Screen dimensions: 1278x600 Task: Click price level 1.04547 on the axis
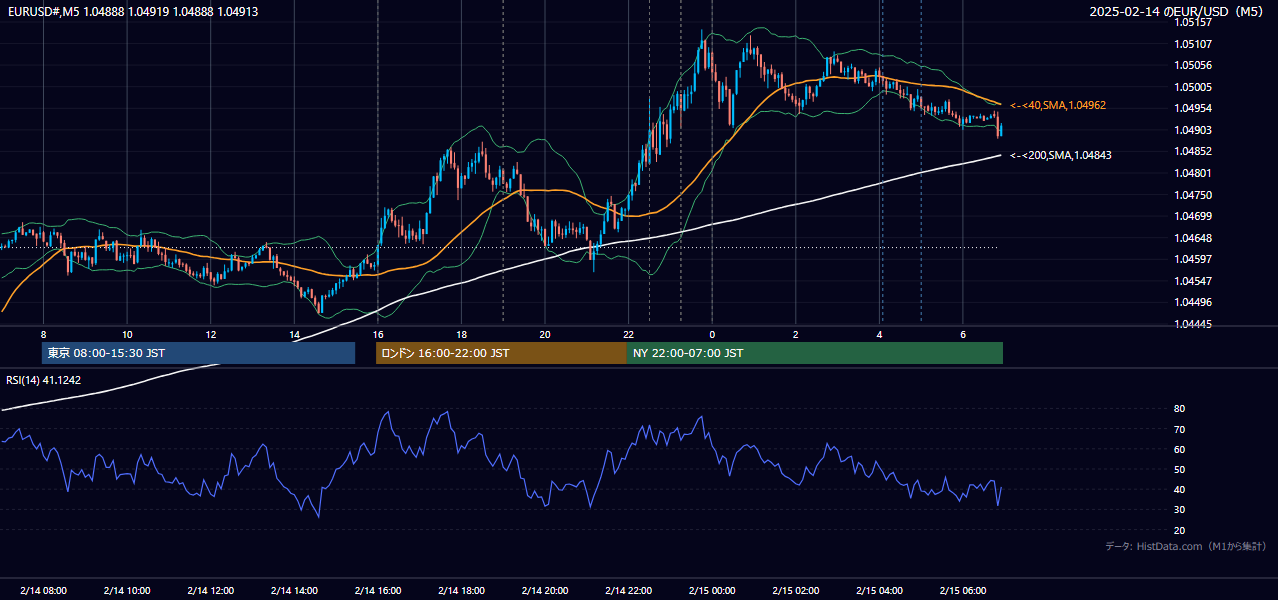(x=1192, y=281)
